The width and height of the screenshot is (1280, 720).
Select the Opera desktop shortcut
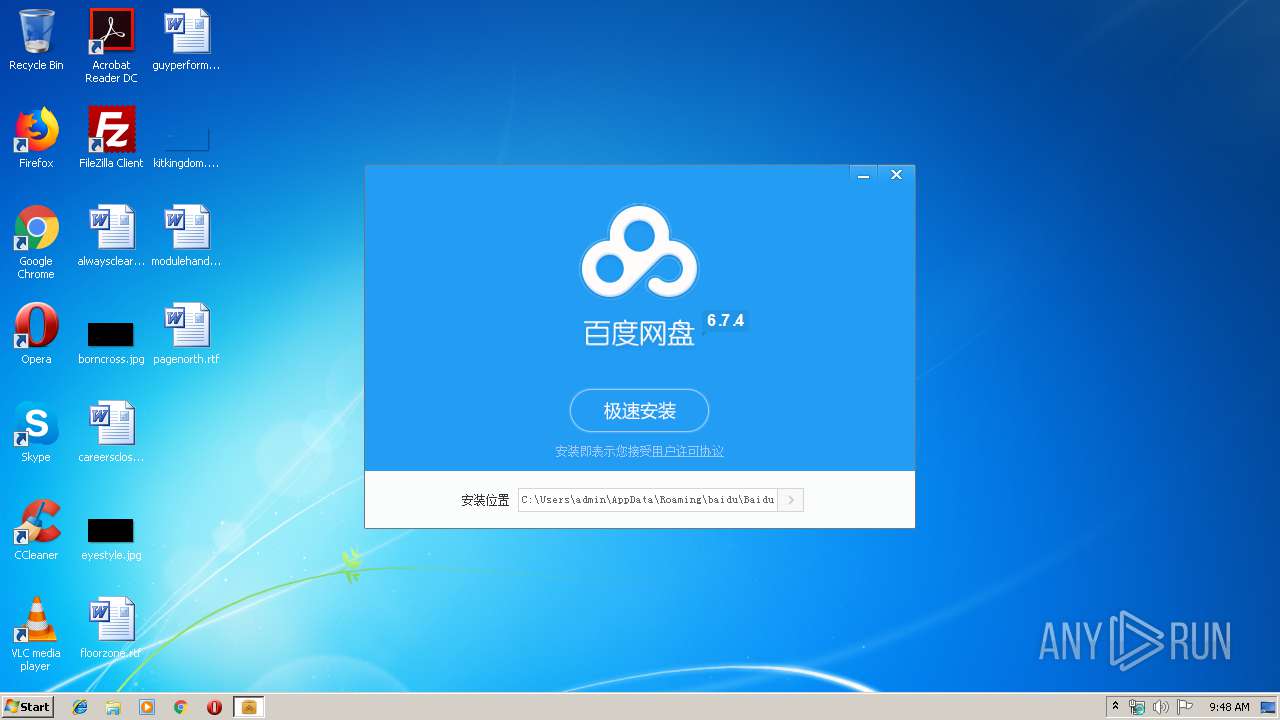[36, 334]
